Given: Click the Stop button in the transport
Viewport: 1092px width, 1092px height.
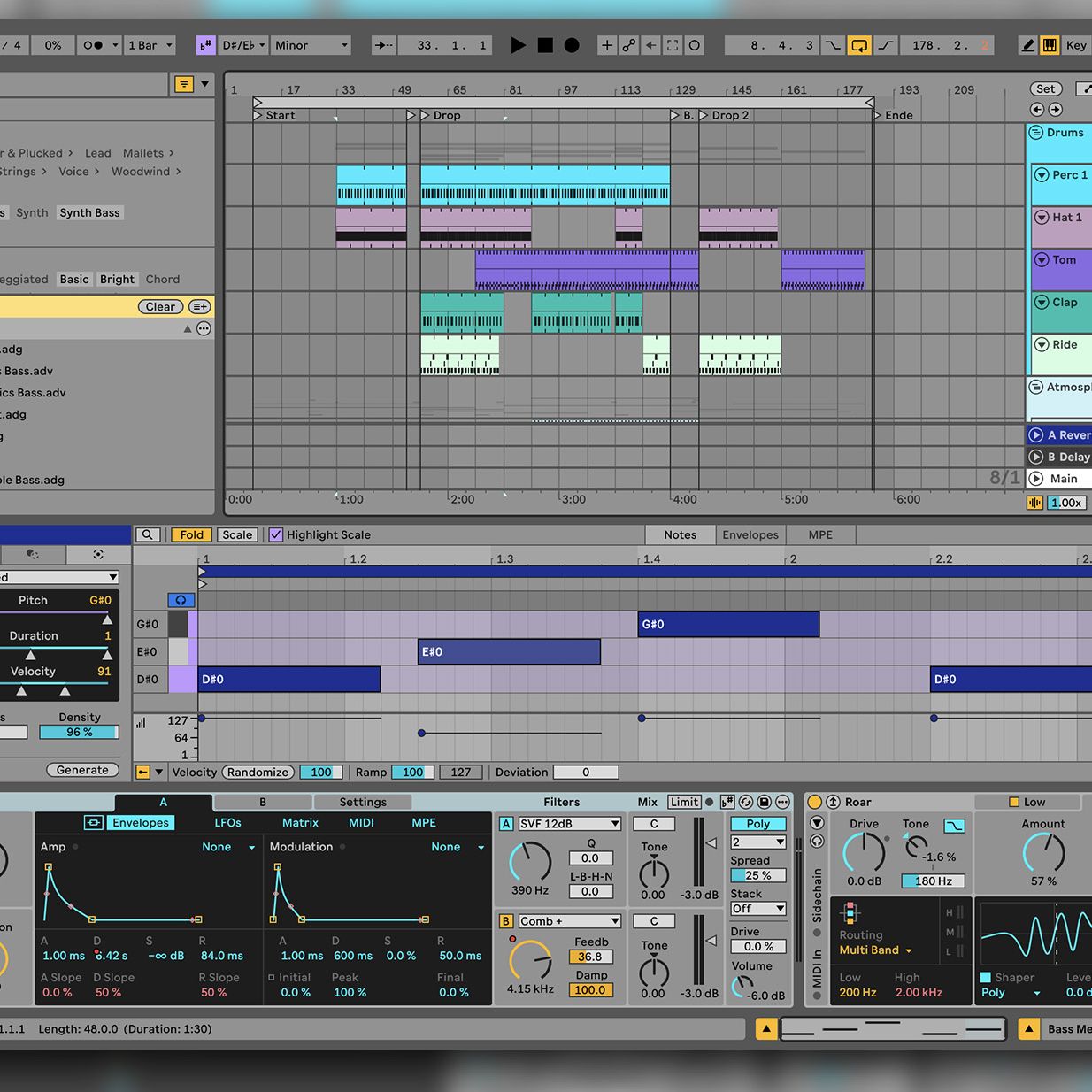Looking at the screenshot, I should point(545,45).
